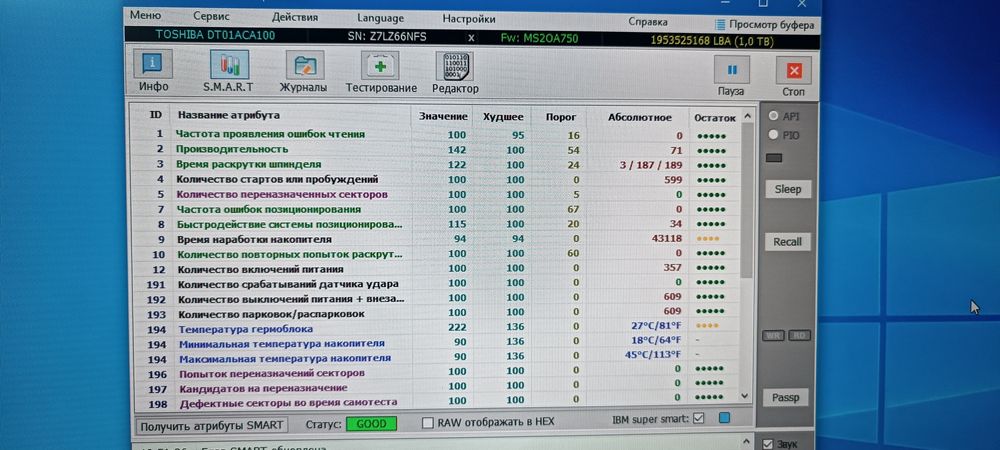The height and width of the screenshot is (450, 1000).
Task: Click the scroll-down arrow of the SMART table
Action: point(746,396)
